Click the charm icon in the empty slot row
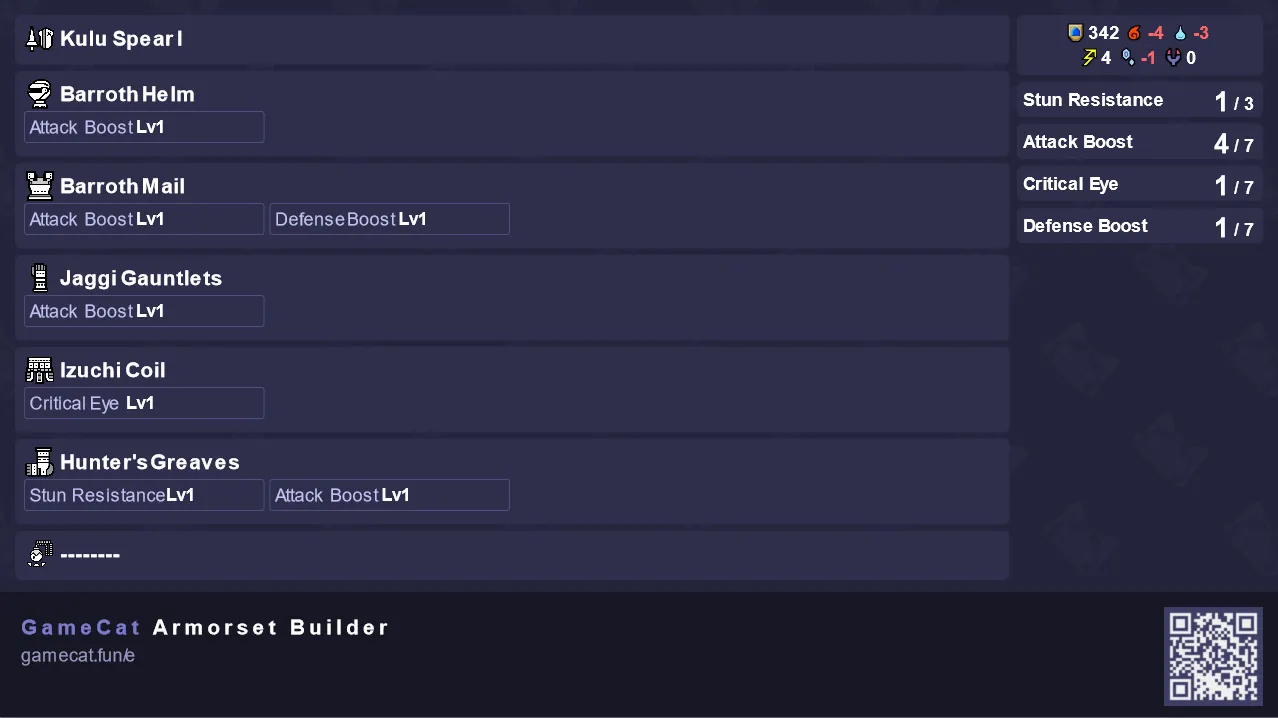Screen dimensions: 1278x718 [x=39, y=554]
